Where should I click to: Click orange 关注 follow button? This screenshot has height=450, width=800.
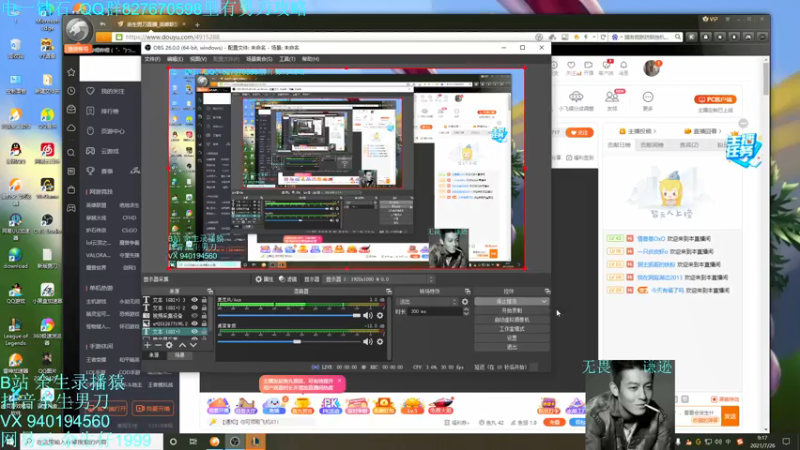pos(579,132)
